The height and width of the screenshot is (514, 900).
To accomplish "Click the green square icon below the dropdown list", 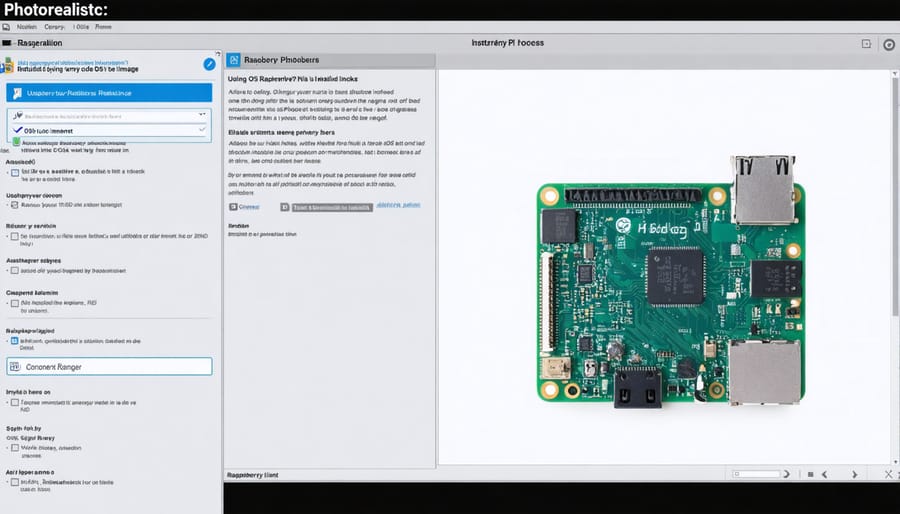I will pyautogui.click(x=17, y=141).
